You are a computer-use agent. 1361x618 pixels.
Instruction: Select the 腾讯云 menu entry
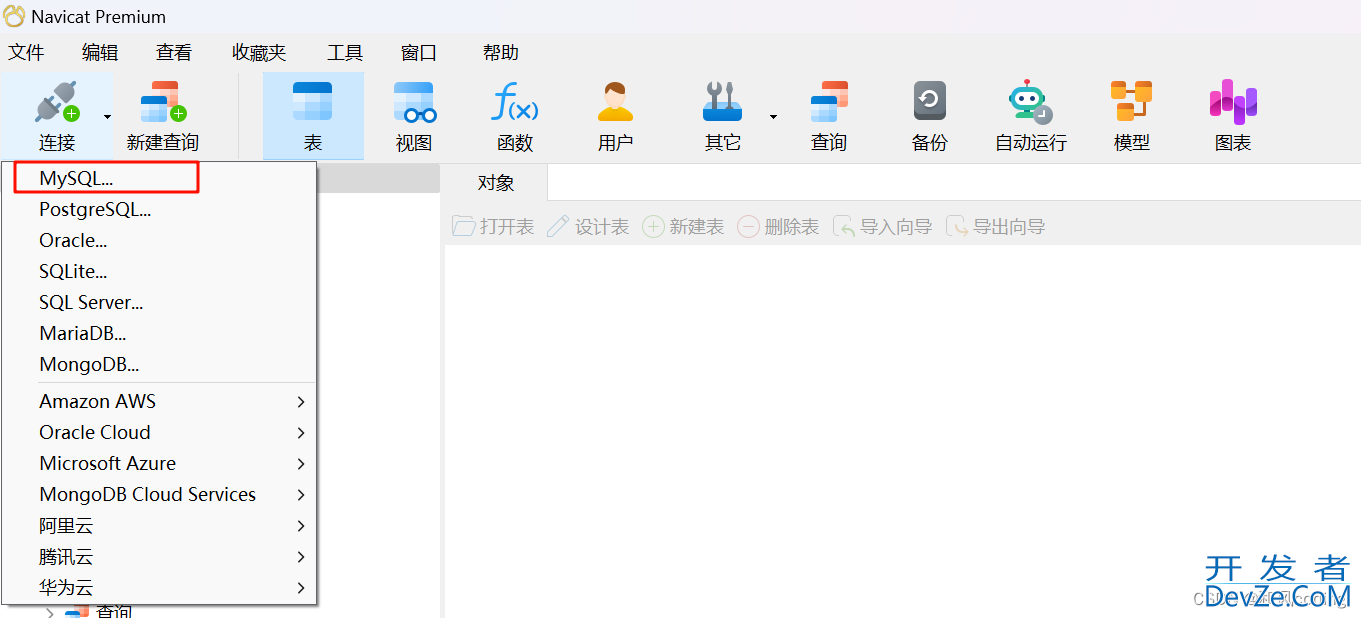tap(159, 557)
